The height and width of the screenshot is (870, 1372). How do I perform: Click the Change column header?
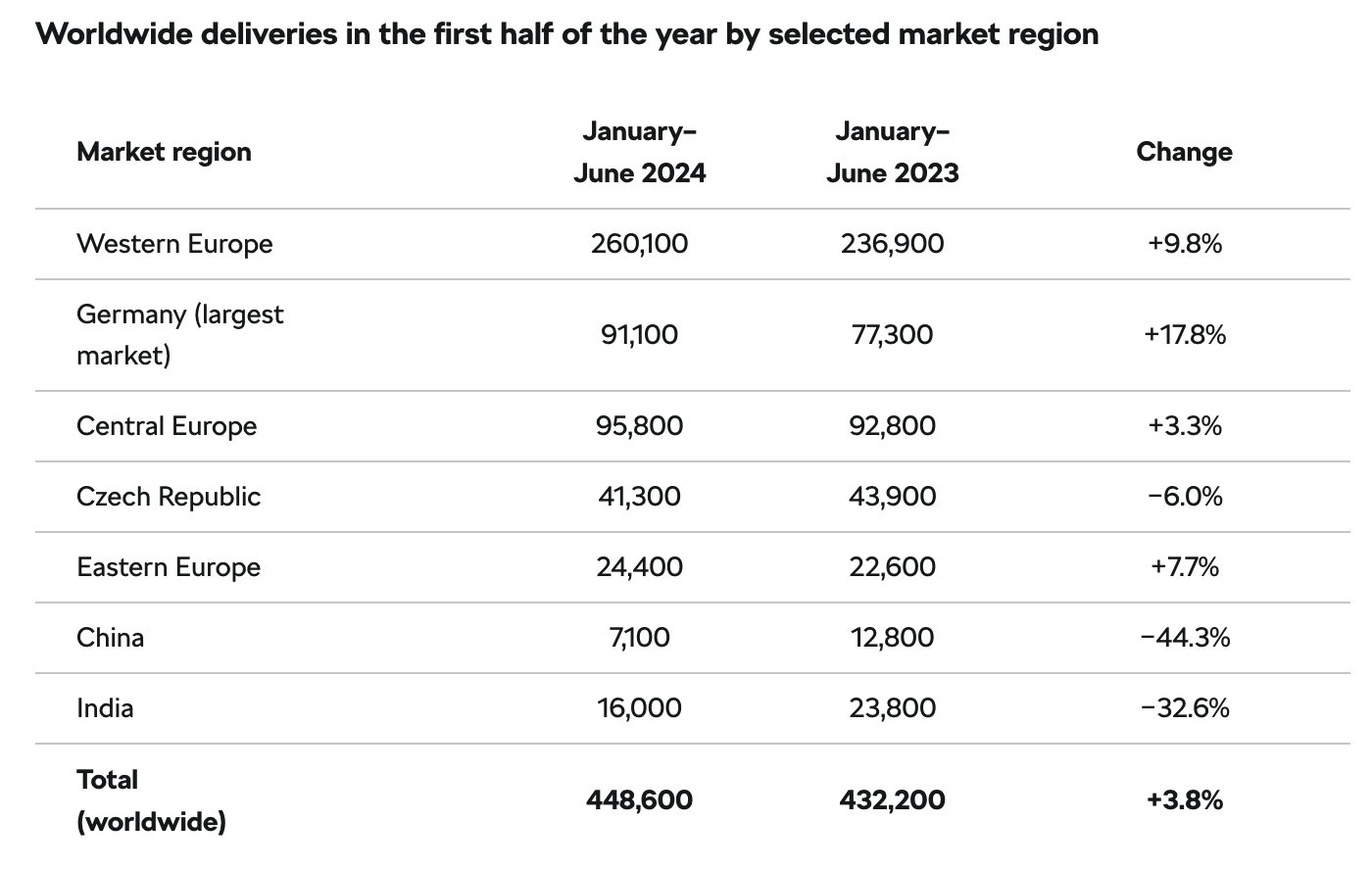tap(1184, 152)
